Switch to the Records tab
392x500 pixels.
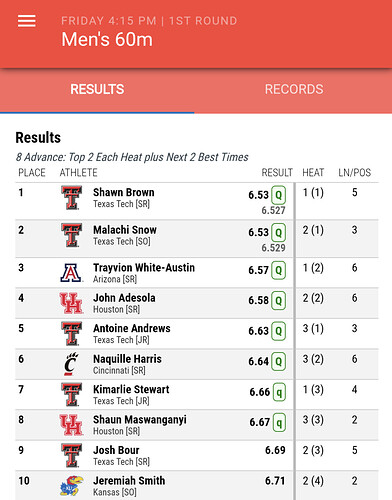294,89
